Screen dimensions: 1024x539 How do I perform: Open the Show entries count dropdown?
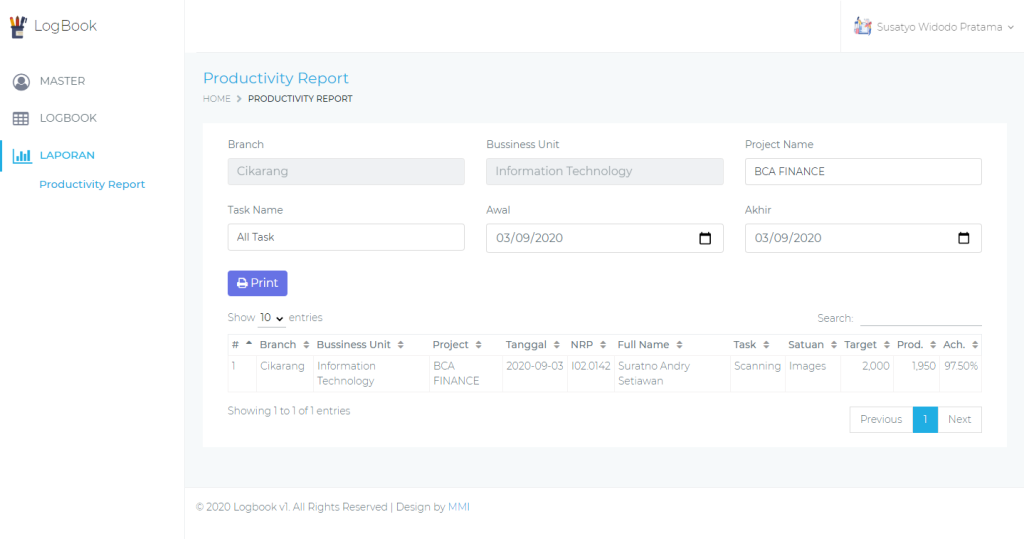pyautogui.click(x=272, y=318)
